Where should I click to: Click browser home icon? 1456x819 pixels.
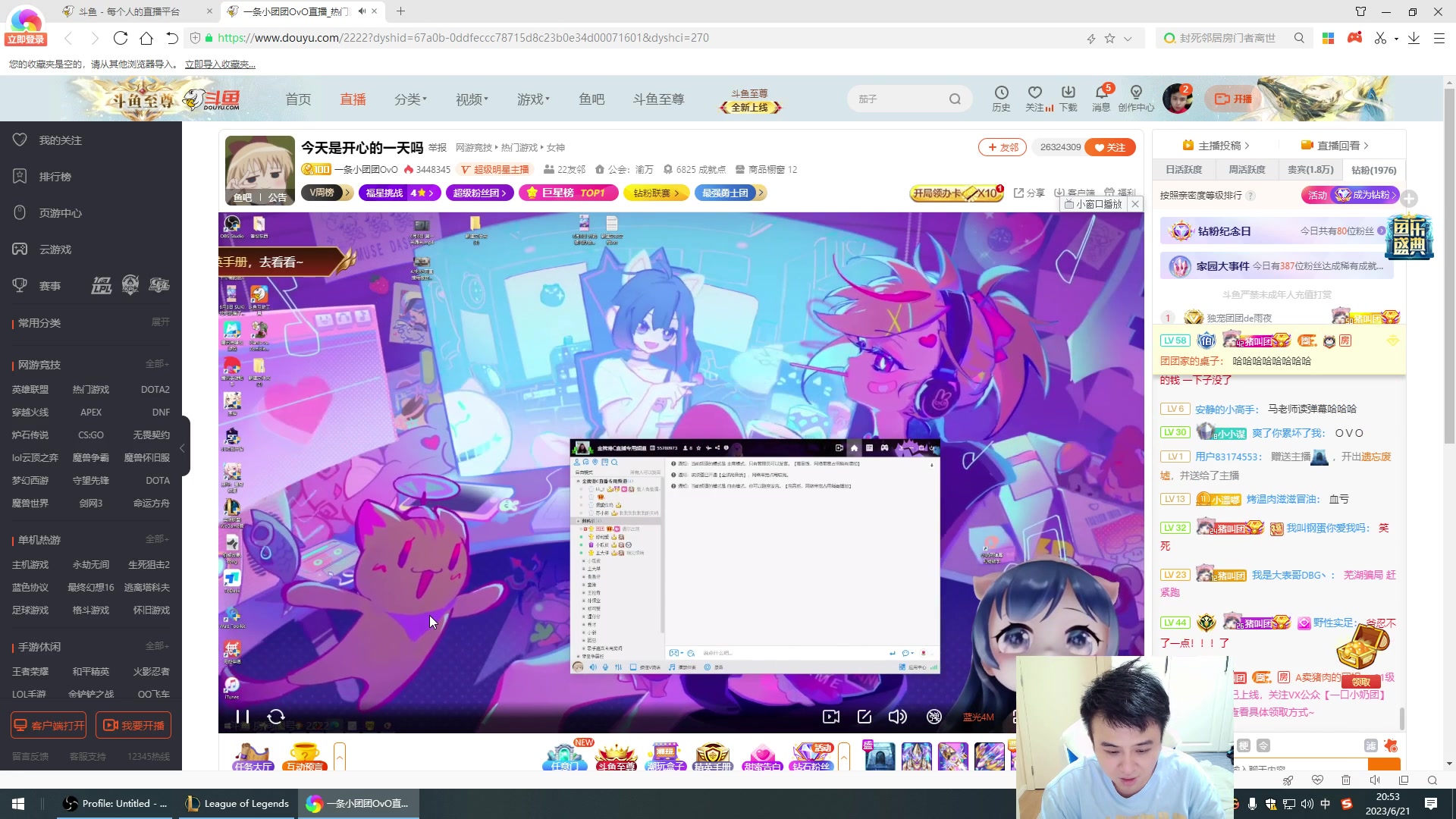[146, 38]
